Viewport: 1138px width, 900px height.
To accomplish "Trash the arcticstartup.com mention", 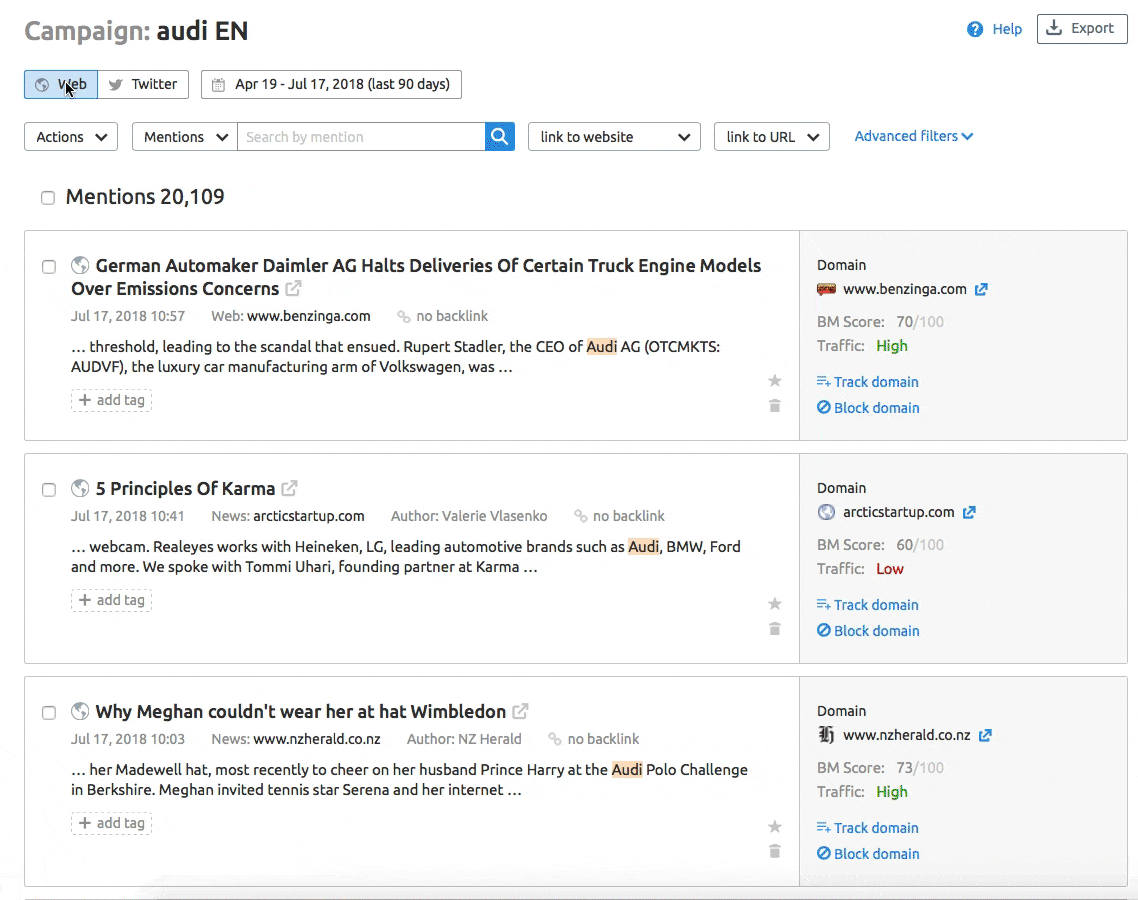I will coord(774,629).
